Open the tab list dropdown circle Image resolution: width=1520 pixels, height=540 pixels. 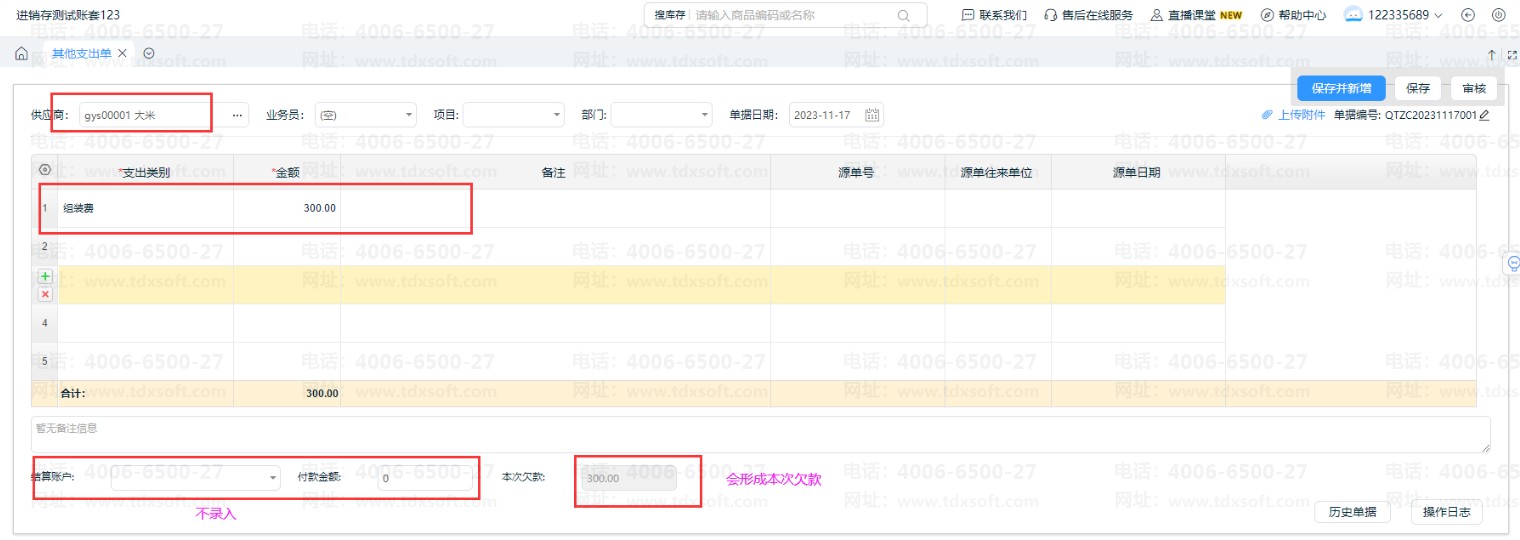pyautogui.click(x=149, y=53)
